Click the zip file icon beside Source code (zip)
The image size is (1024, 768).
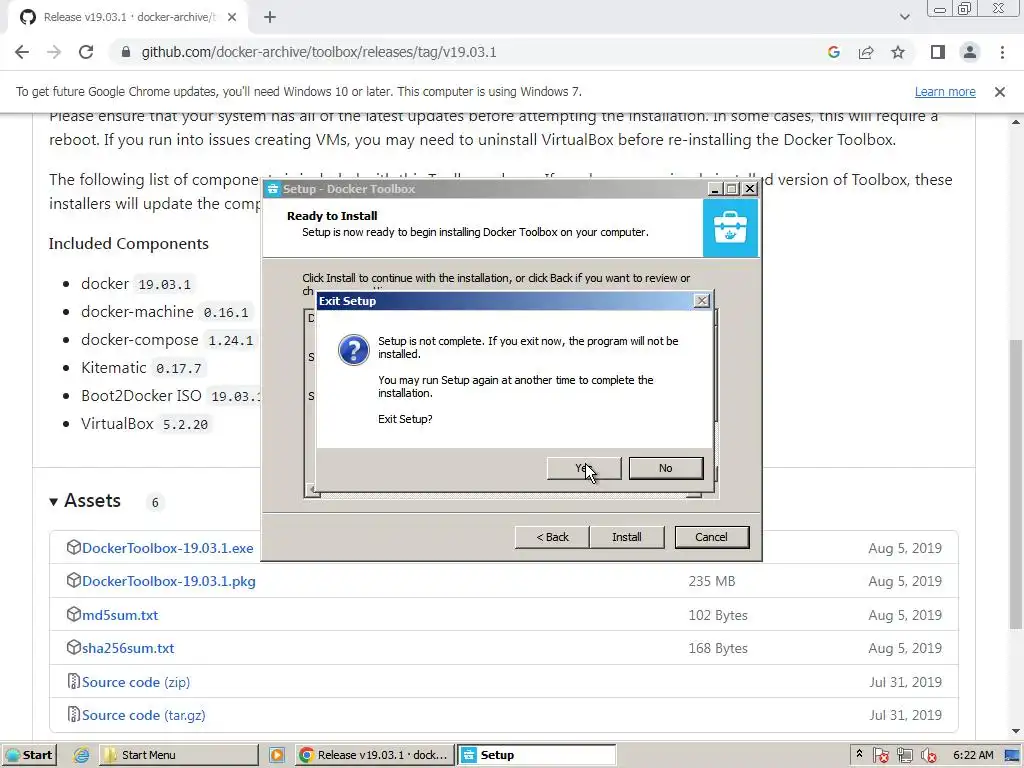pyautogui.click(x=74, y=682)
